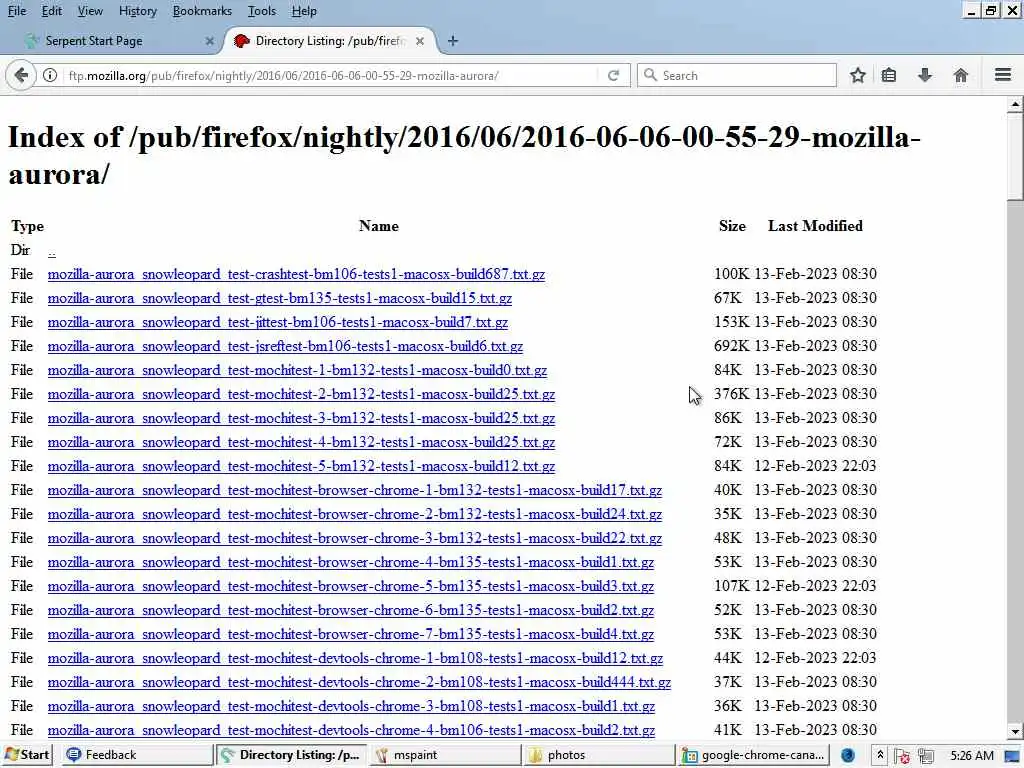The height and width of the screenshot is (768, 1024).
Task: Open test-crashtest-bm106 build687 file link
Action: pyautogui.click(x=296, y=274)
